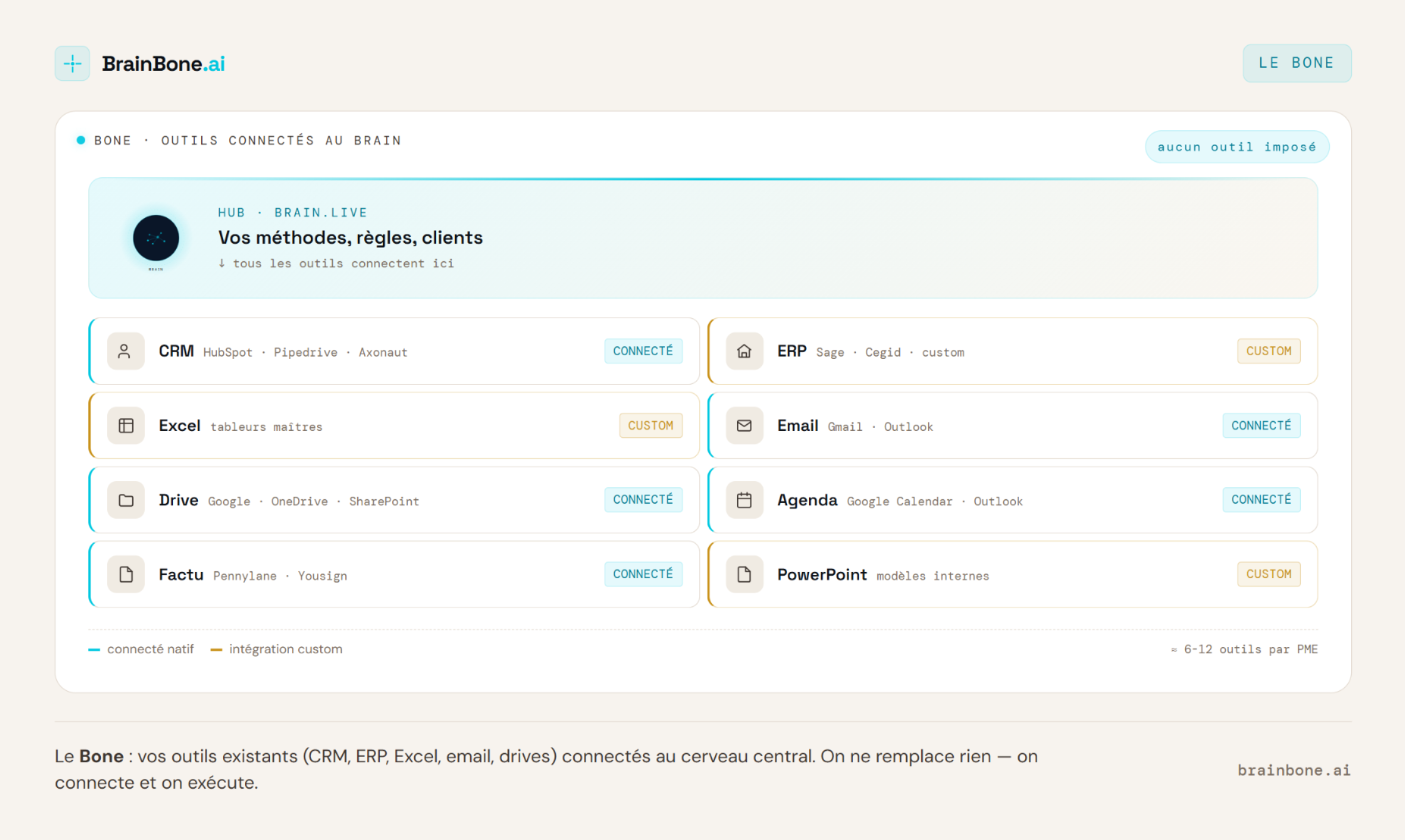The image size is (1405, 840).
Task: Click the CRM title text
Action: coord(176,351)
